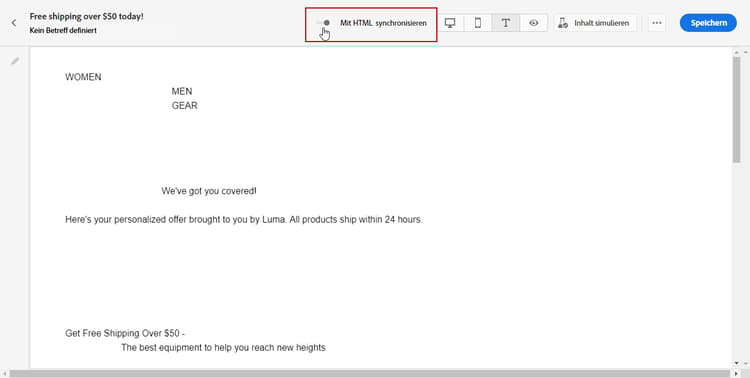Image resolution: width=750 pixels, height=378 pixels.
Task: Switch to mobile preview view
Action: [477, 22]
